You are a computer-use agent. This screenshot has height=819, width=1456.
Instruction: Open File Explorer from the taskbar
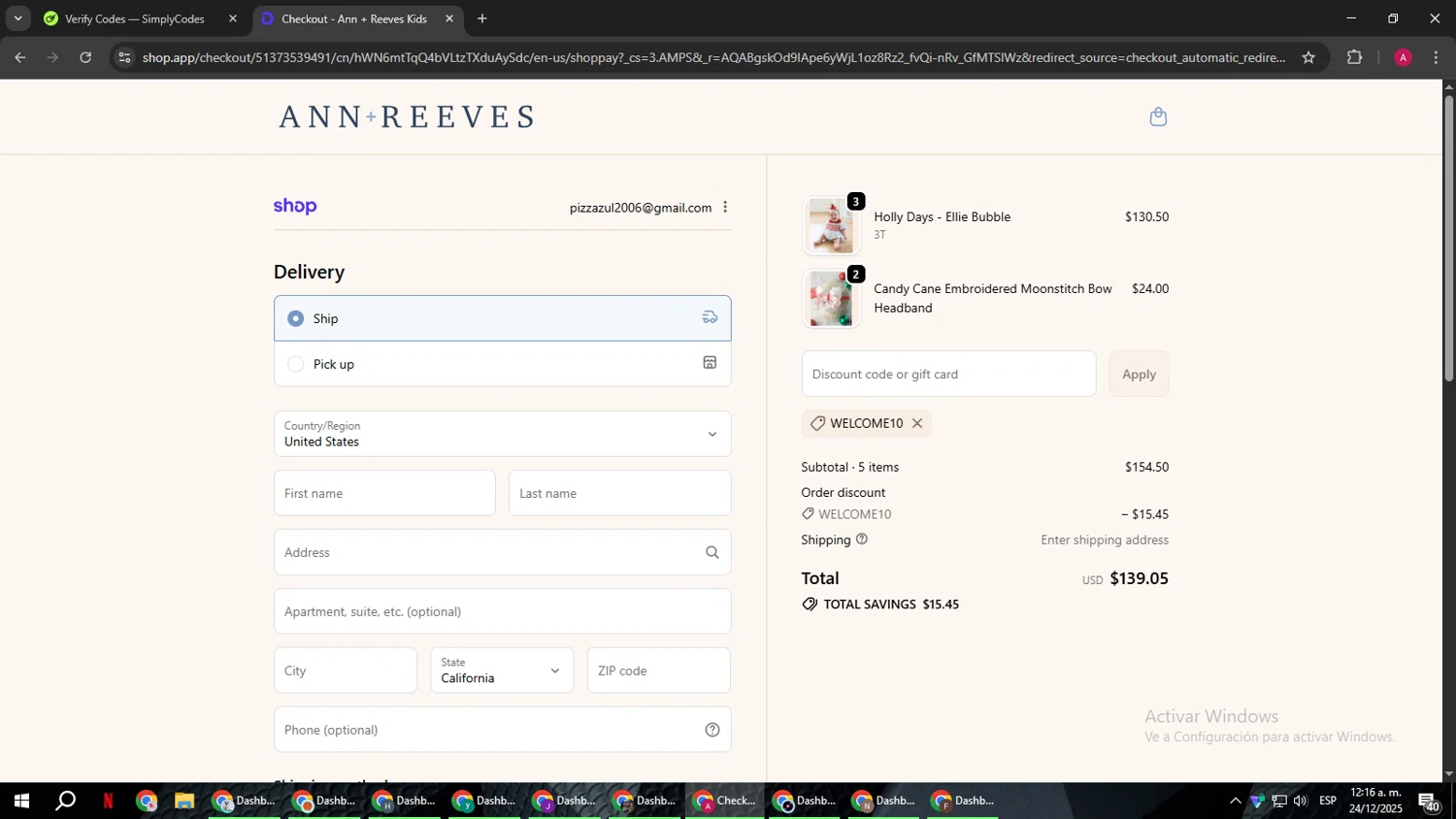[183, 802]
